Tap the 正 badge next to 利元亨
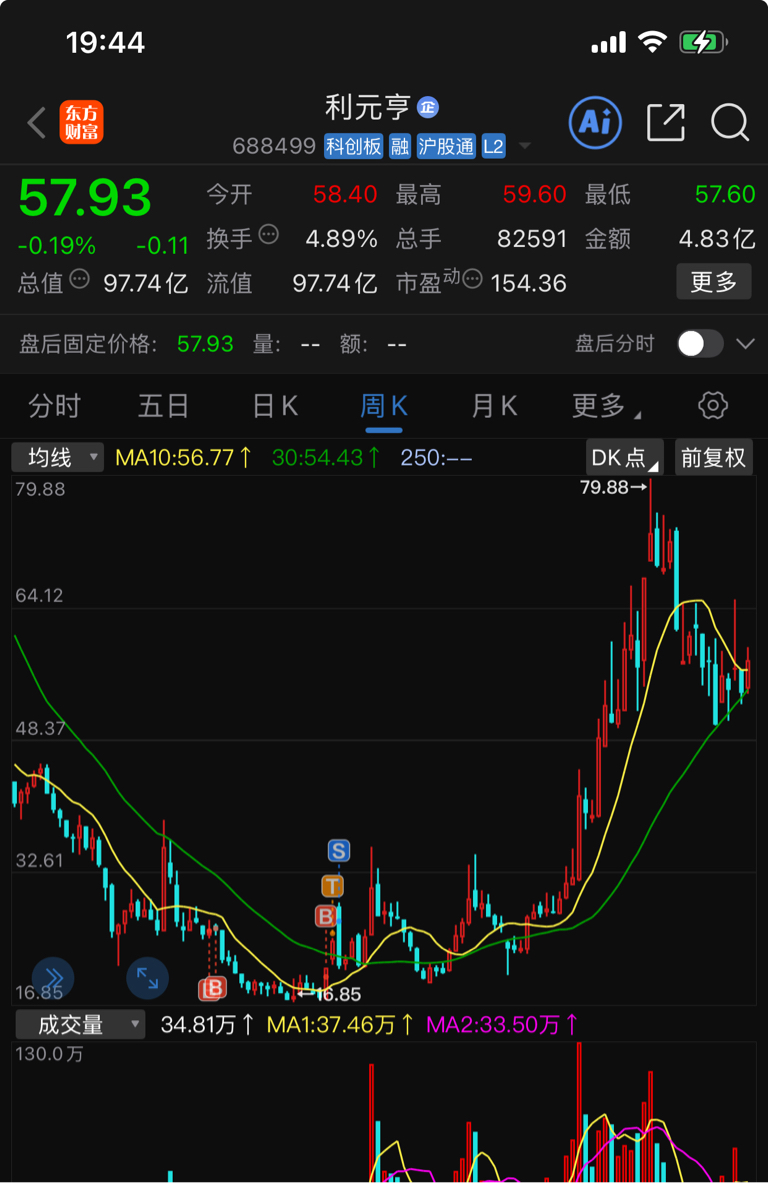The height and width of the screenshot is (1183, 768). click(x=428, y=108)
